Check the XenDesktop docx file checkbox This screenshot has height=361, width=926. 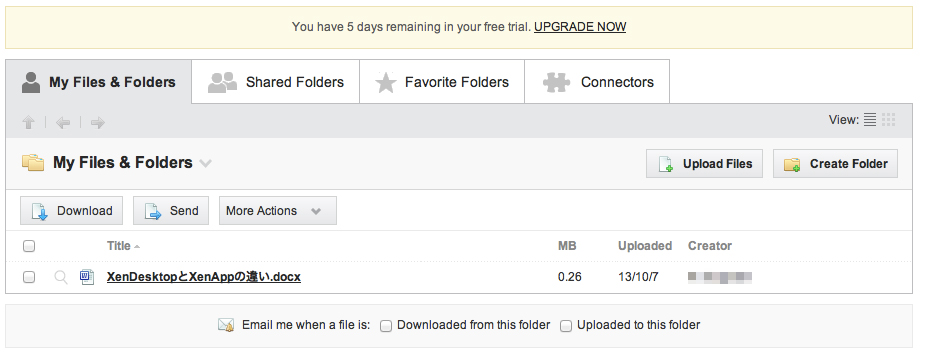(x=28, y=277)
